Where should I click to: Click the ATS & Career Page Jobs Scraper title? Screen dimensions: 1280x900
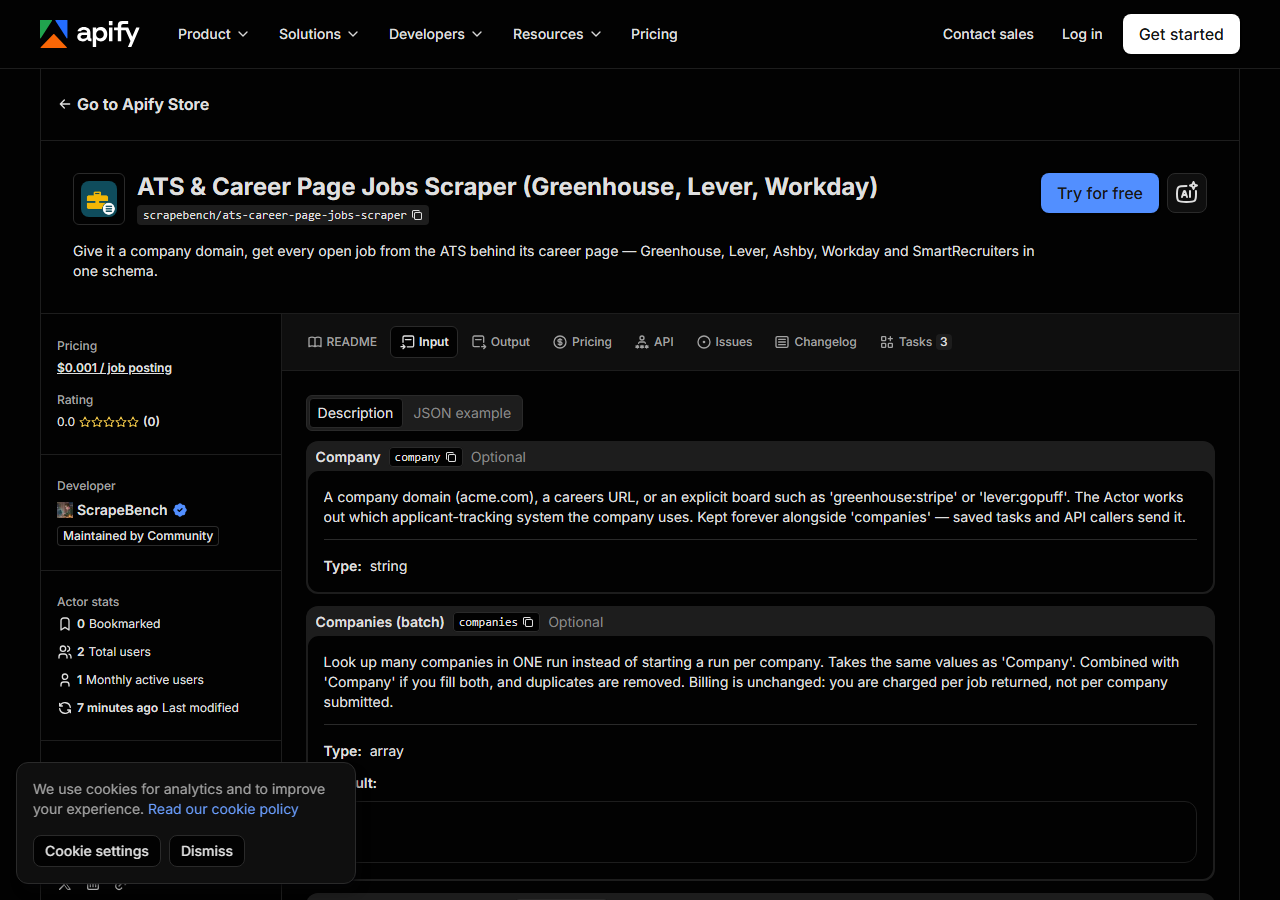507,187
